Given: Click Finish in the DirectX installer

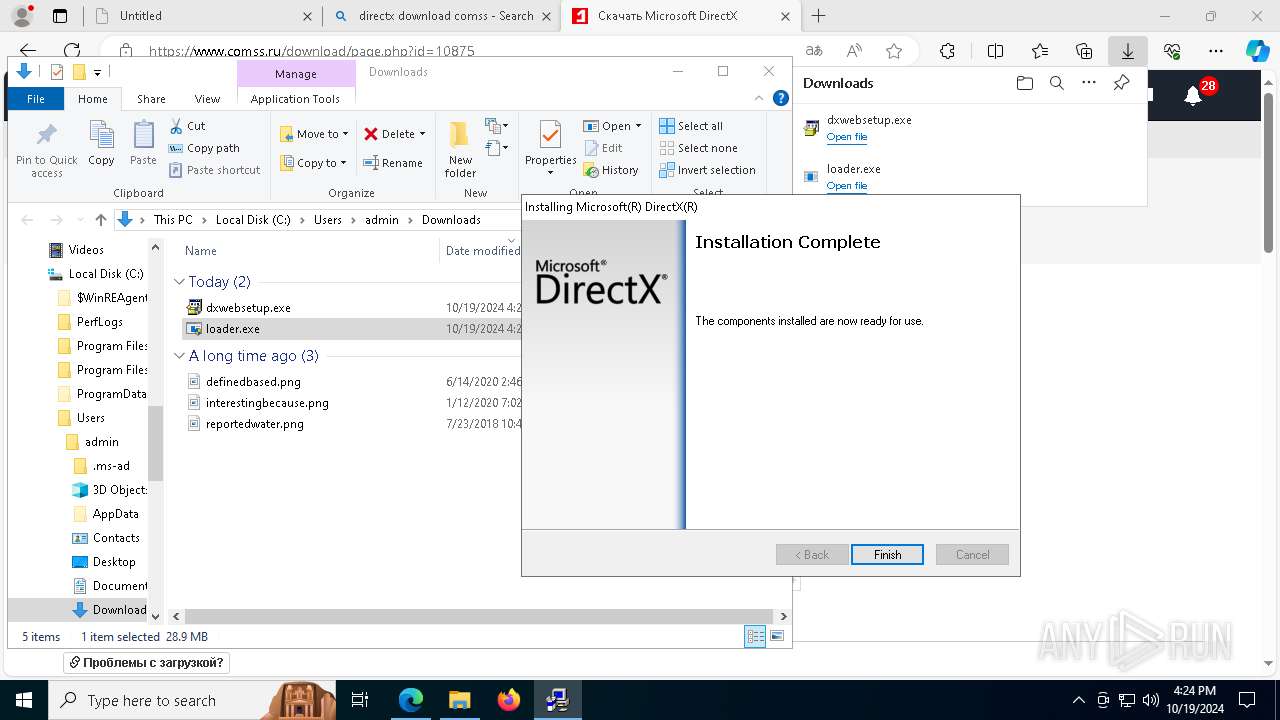Looking at the screenshot, I should pos(887,554).
